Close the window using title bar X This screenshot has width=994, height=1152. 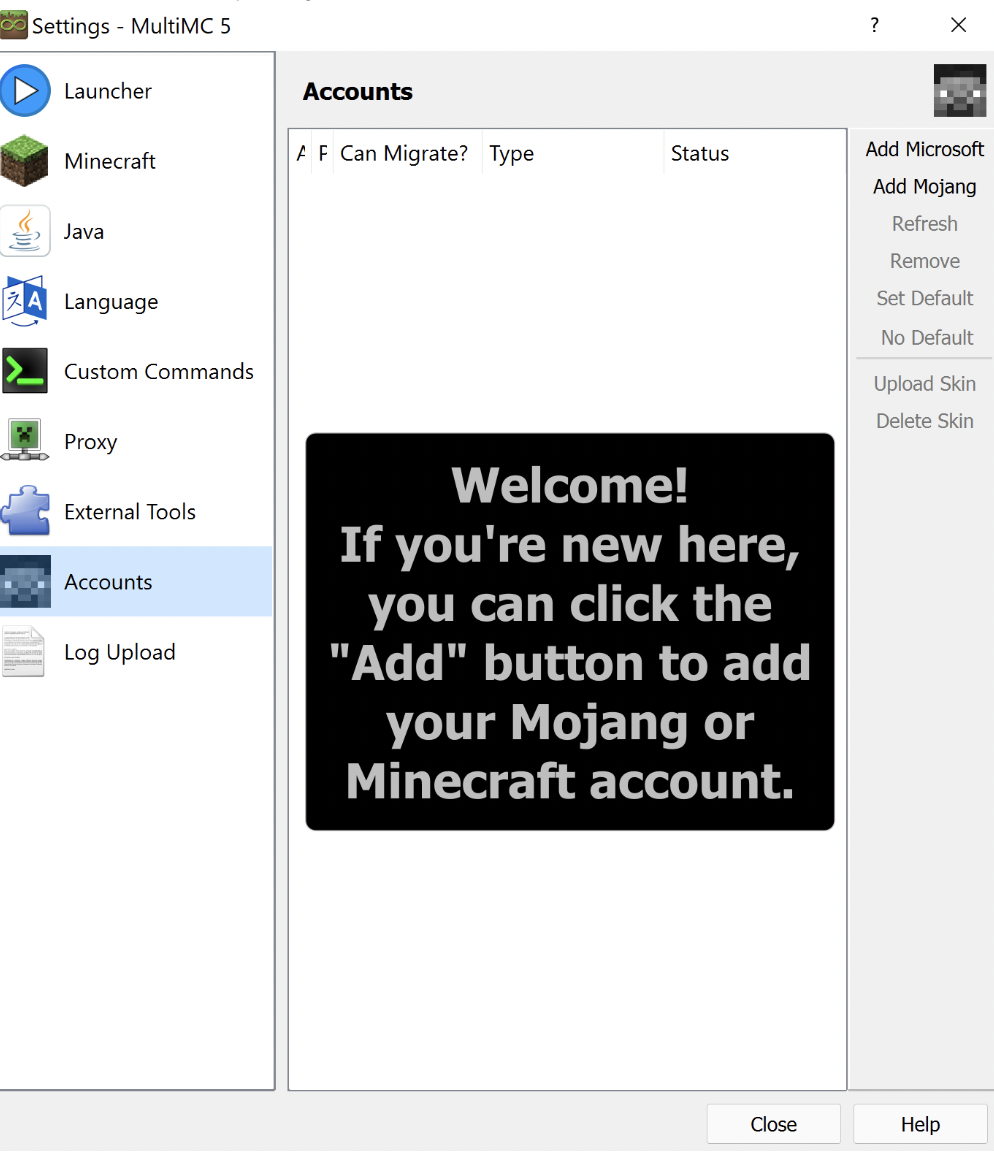[x=958, y=25]
